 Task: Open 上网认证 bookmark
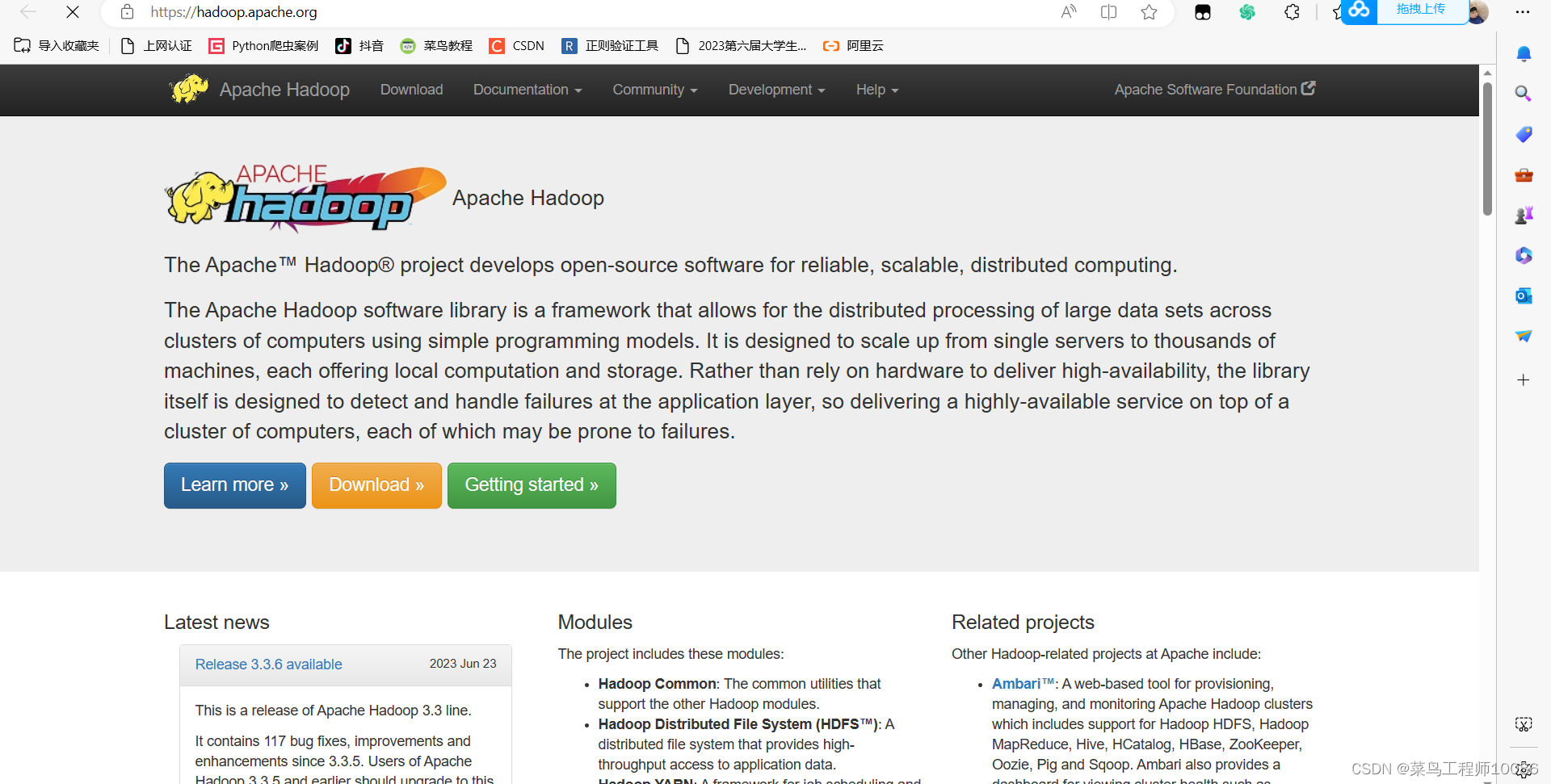[156, 46]
